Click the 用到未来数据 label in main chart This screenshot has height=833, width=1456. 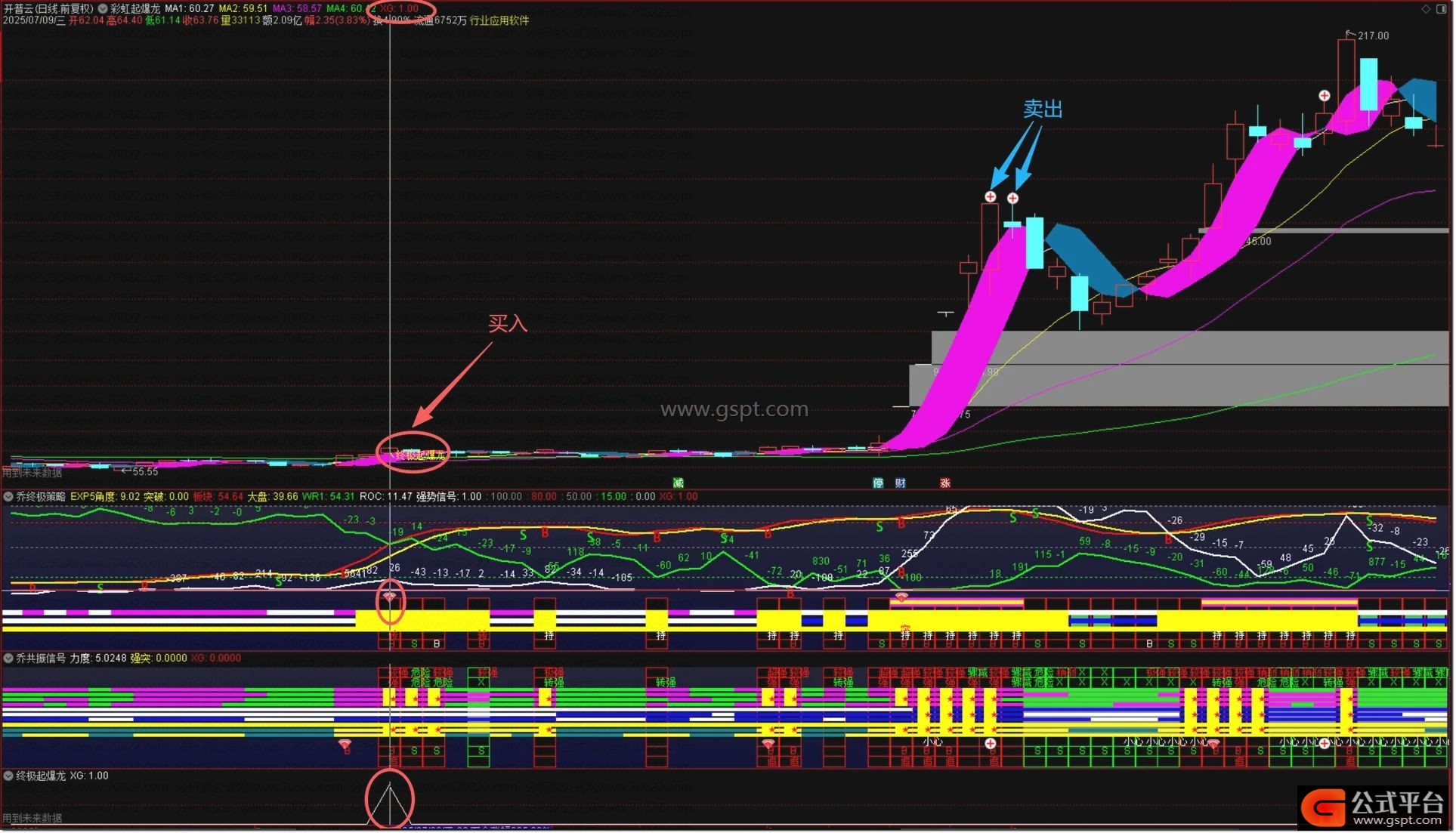pos(32,474)
